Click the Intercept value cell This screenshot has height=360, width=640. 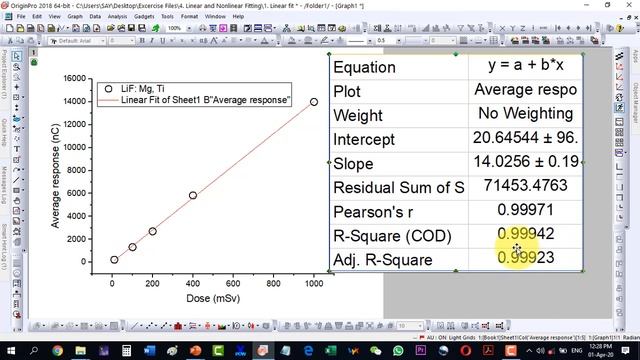click(526, 138)
